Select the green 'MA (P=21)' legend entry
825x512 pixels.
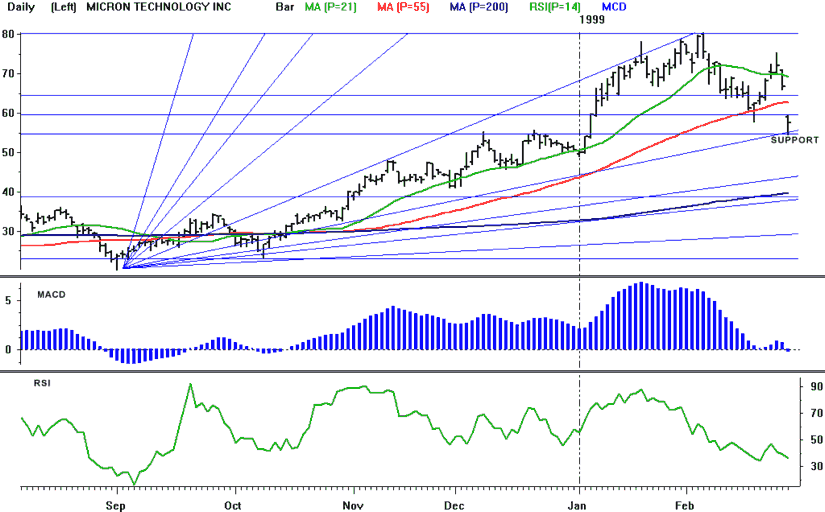pyautogui.click(x=330, y=7)
